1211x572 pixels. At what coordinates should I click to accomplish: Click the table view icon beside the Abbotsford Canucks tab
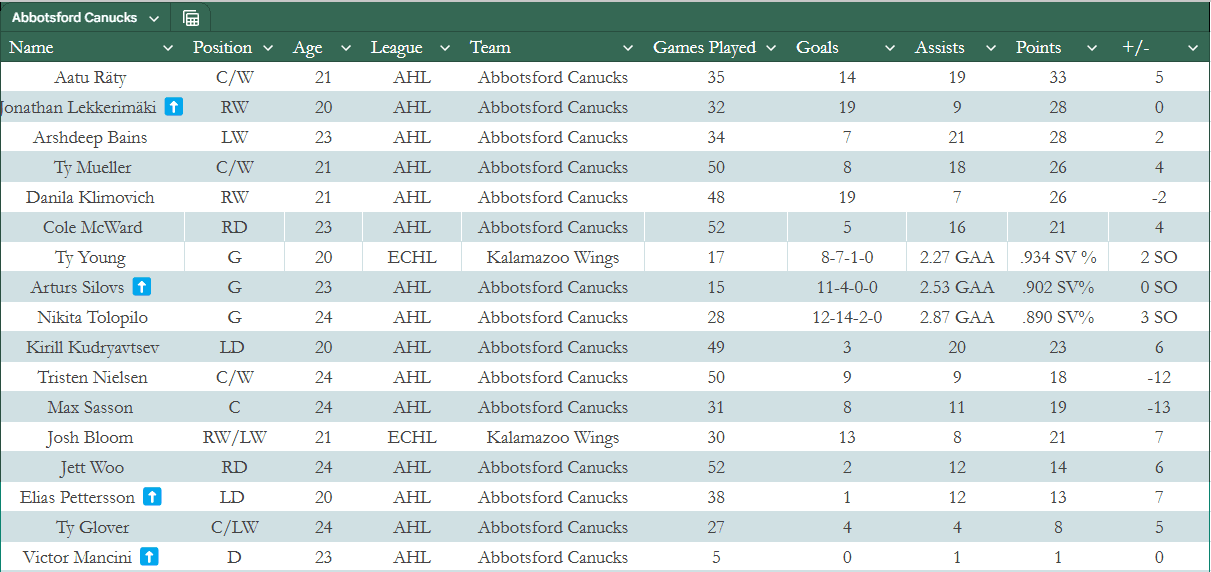[x=191, y=18]
